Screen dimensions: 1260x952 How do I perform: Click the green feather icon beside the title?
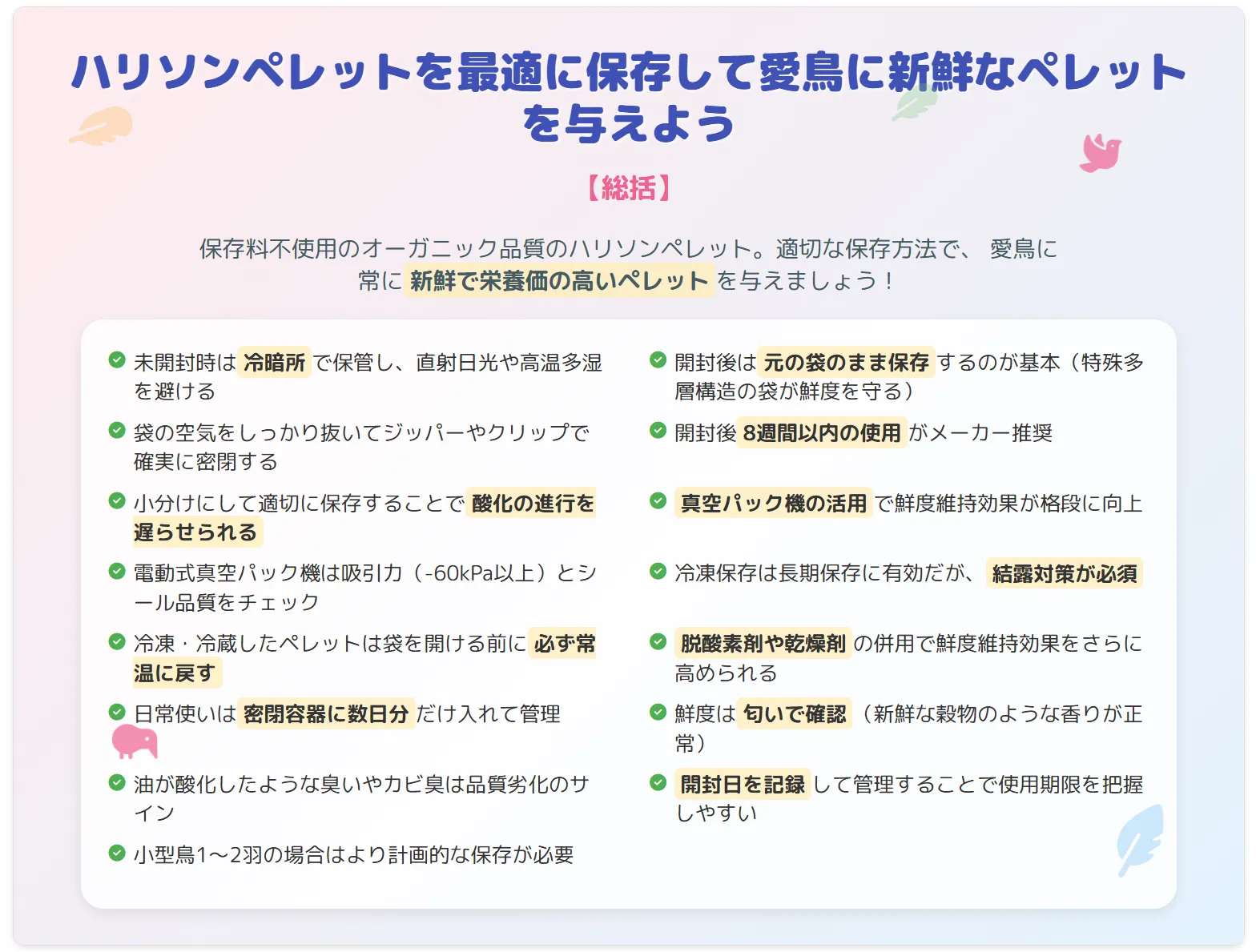(x=915, y=102)
